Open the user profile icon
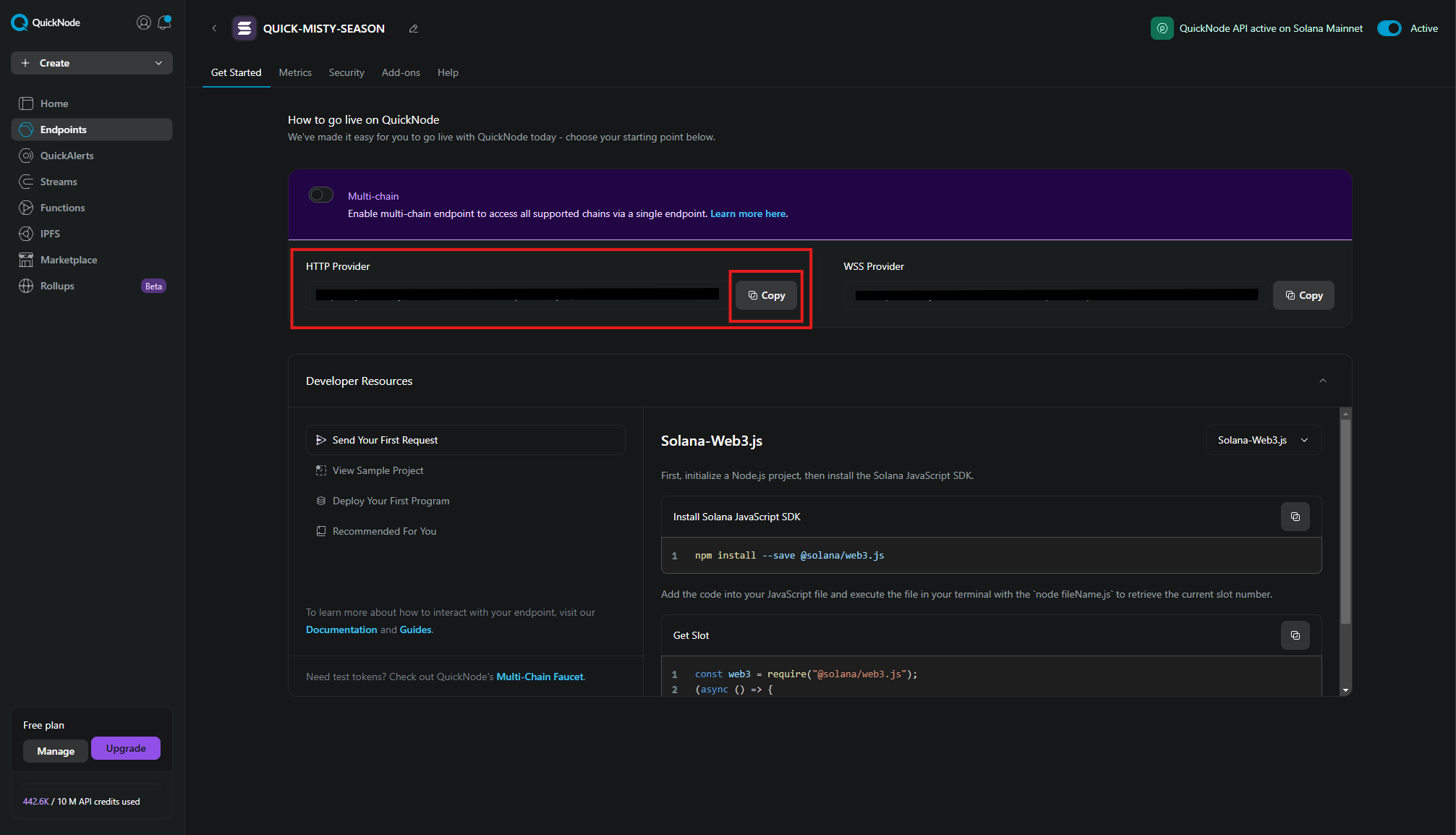1456x835 pixels. [x=144, y=22]
